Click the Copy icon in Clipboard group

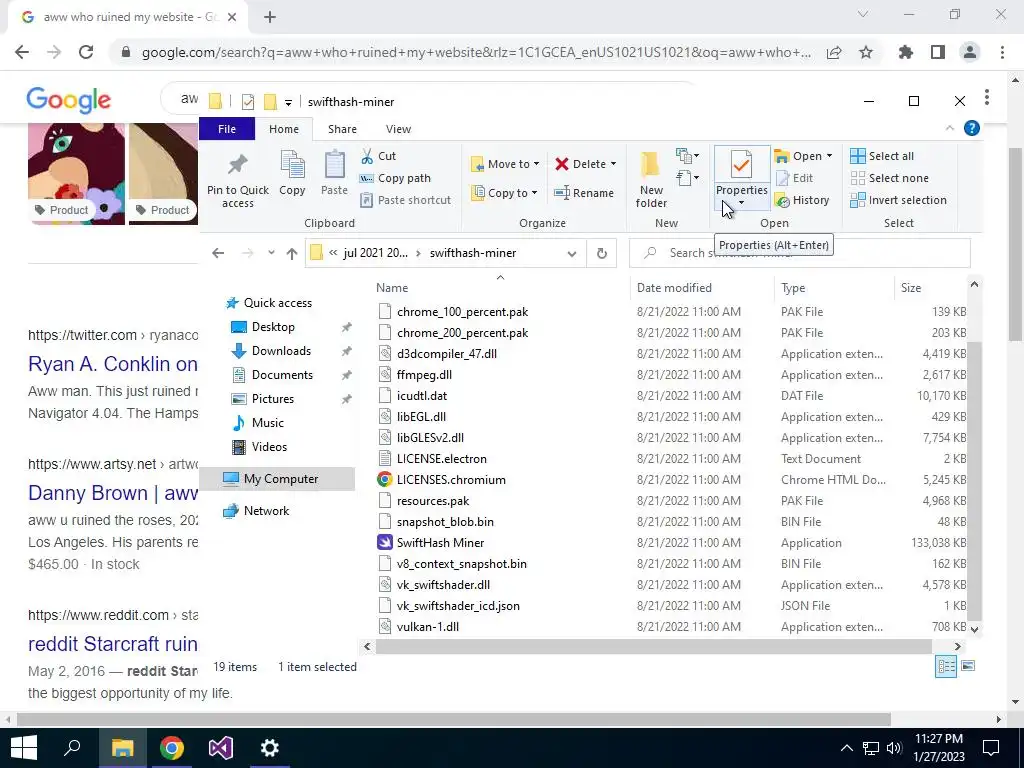[x=292, y=165]
